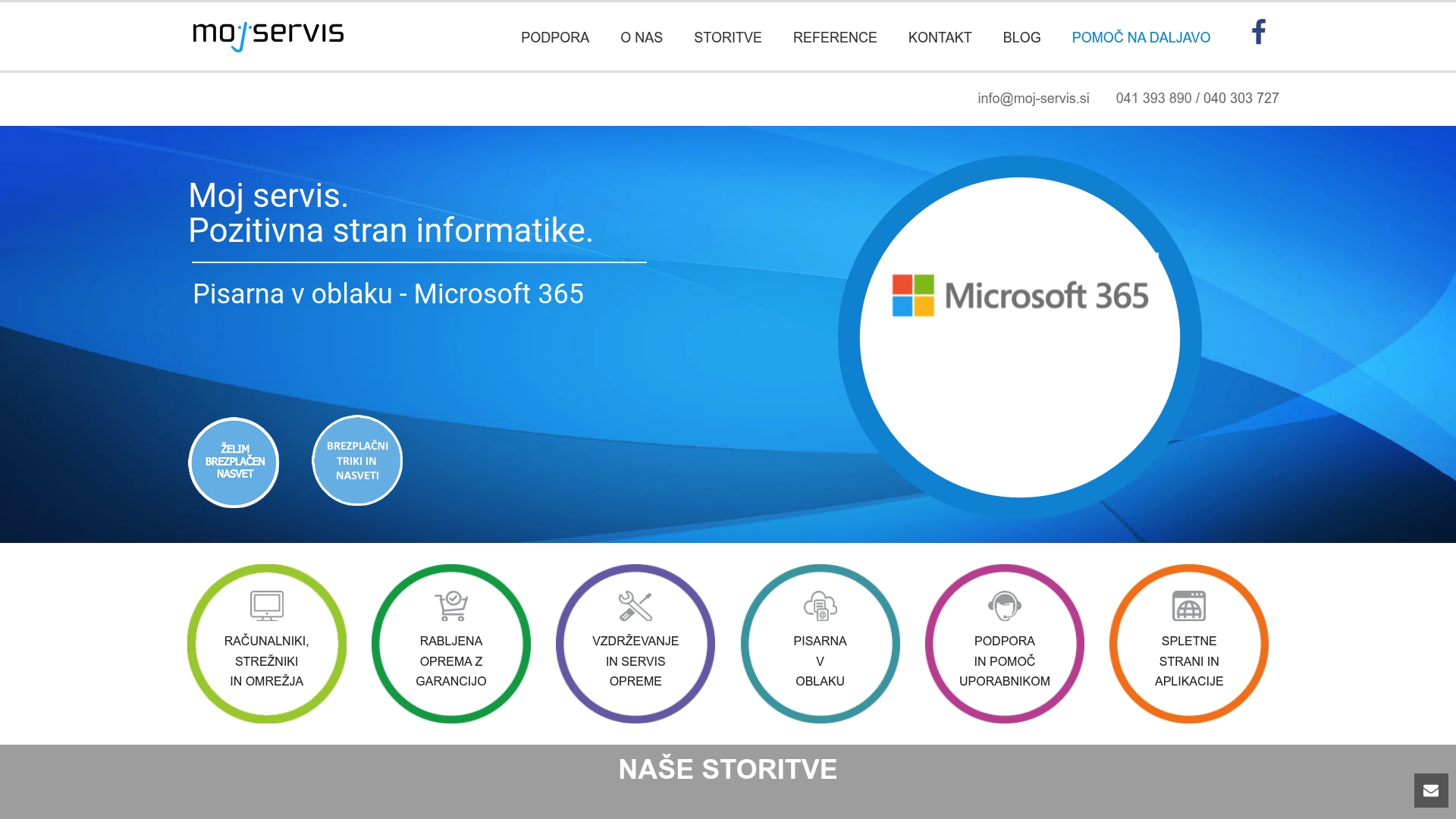Screen dimensions: 1456x819
Task: Select the computer monitor icon for Računalniki, strežniki
Action: pos(267,605)
